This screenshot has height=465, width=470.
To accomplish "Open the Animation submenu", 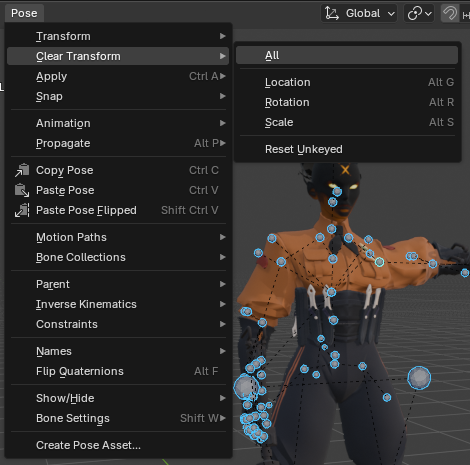I will click(x=118, y=123).
